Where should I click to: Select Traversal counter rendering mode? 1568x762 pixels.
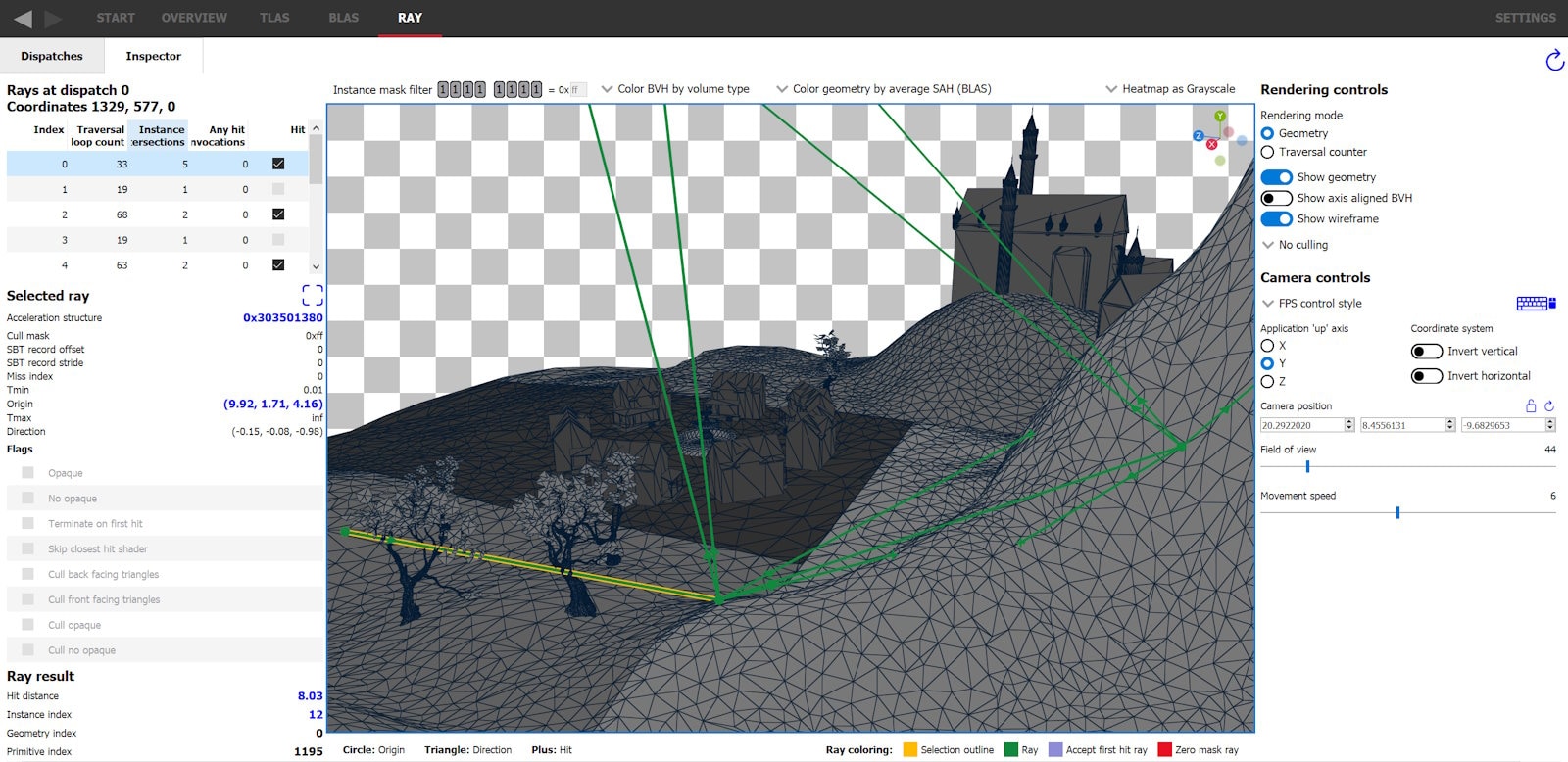pos(1268,153)
